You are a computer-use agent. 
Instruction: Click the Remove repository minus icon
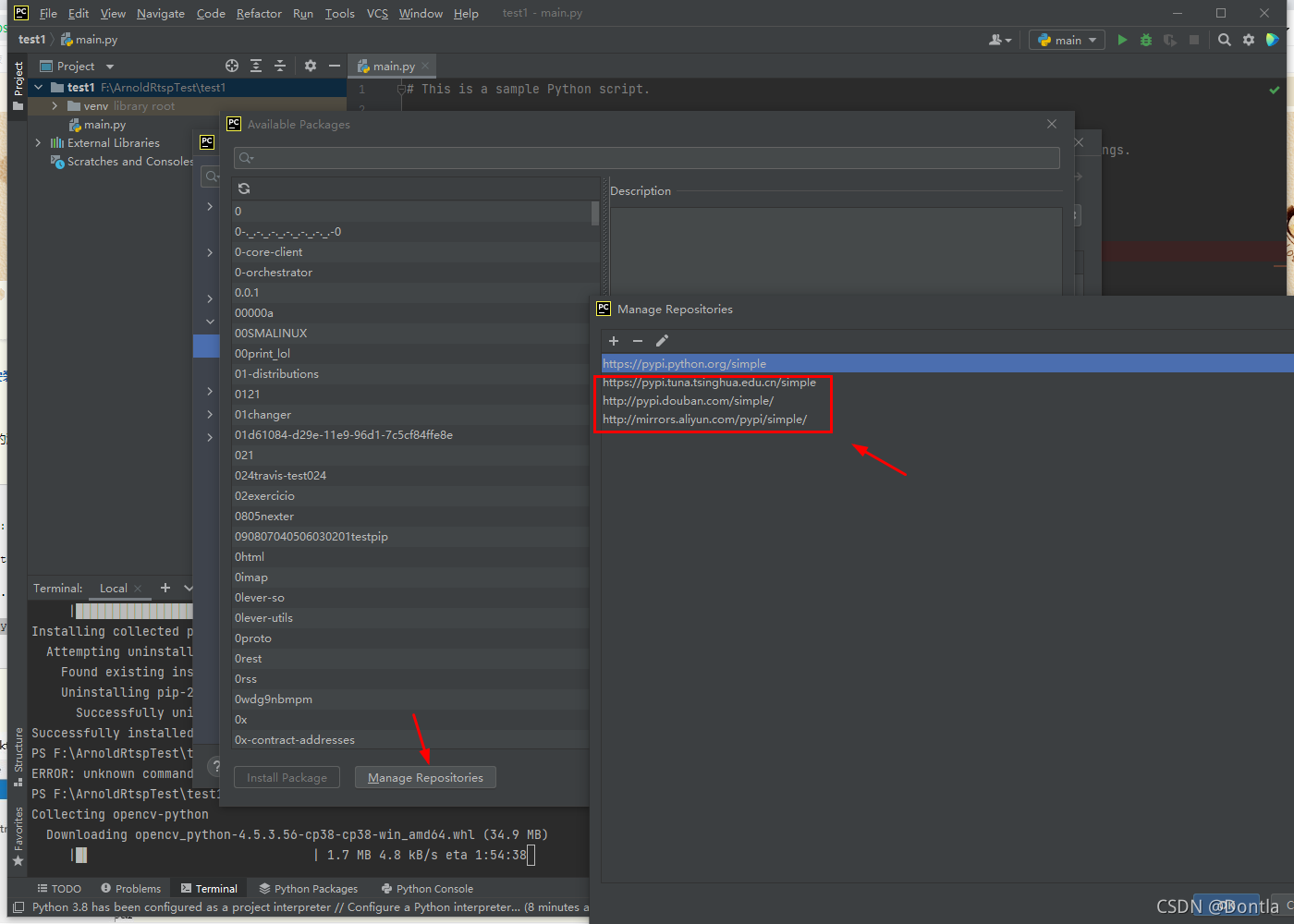click(x=638, y=341)
